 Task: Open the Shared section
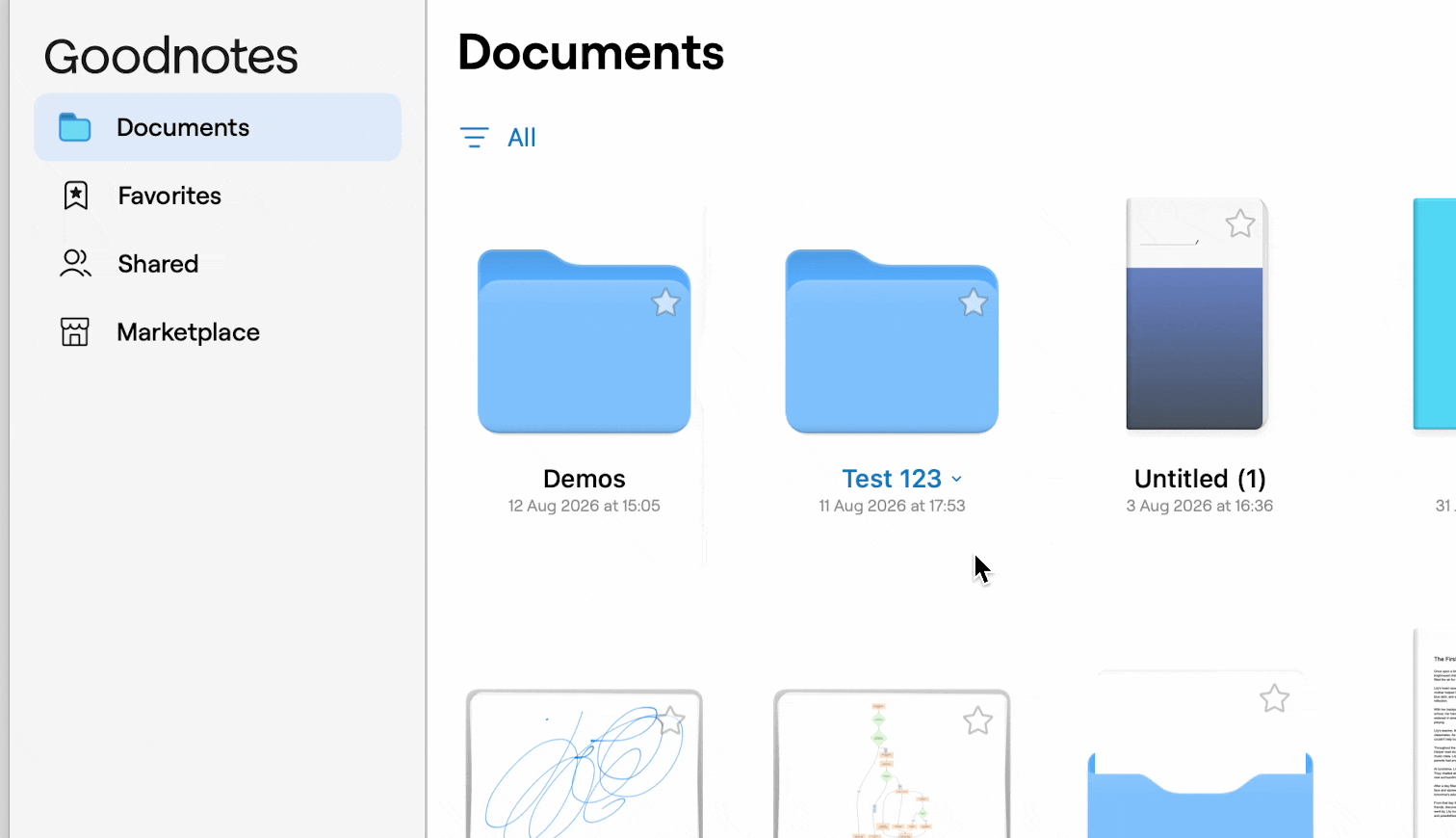tap(158, 264)
